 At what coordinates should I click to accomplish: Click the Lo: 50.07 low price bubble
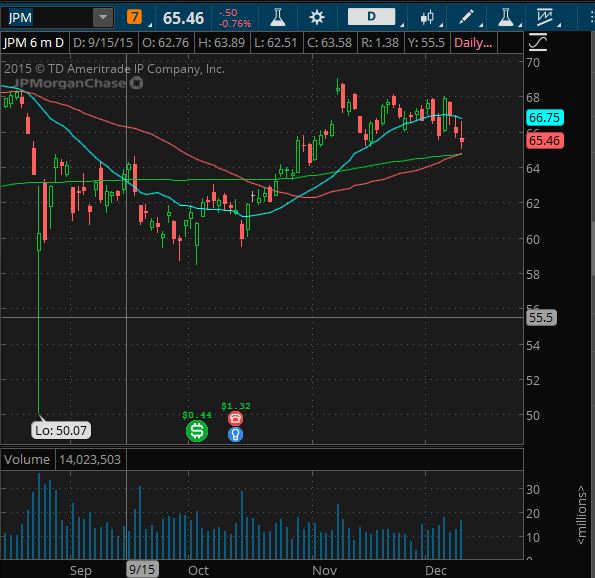coord(61,430)
